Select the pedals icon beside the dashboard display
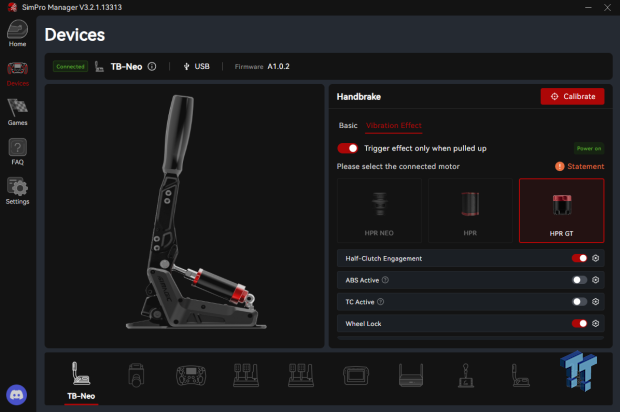620x412 pixels. (x=301, y=375)
